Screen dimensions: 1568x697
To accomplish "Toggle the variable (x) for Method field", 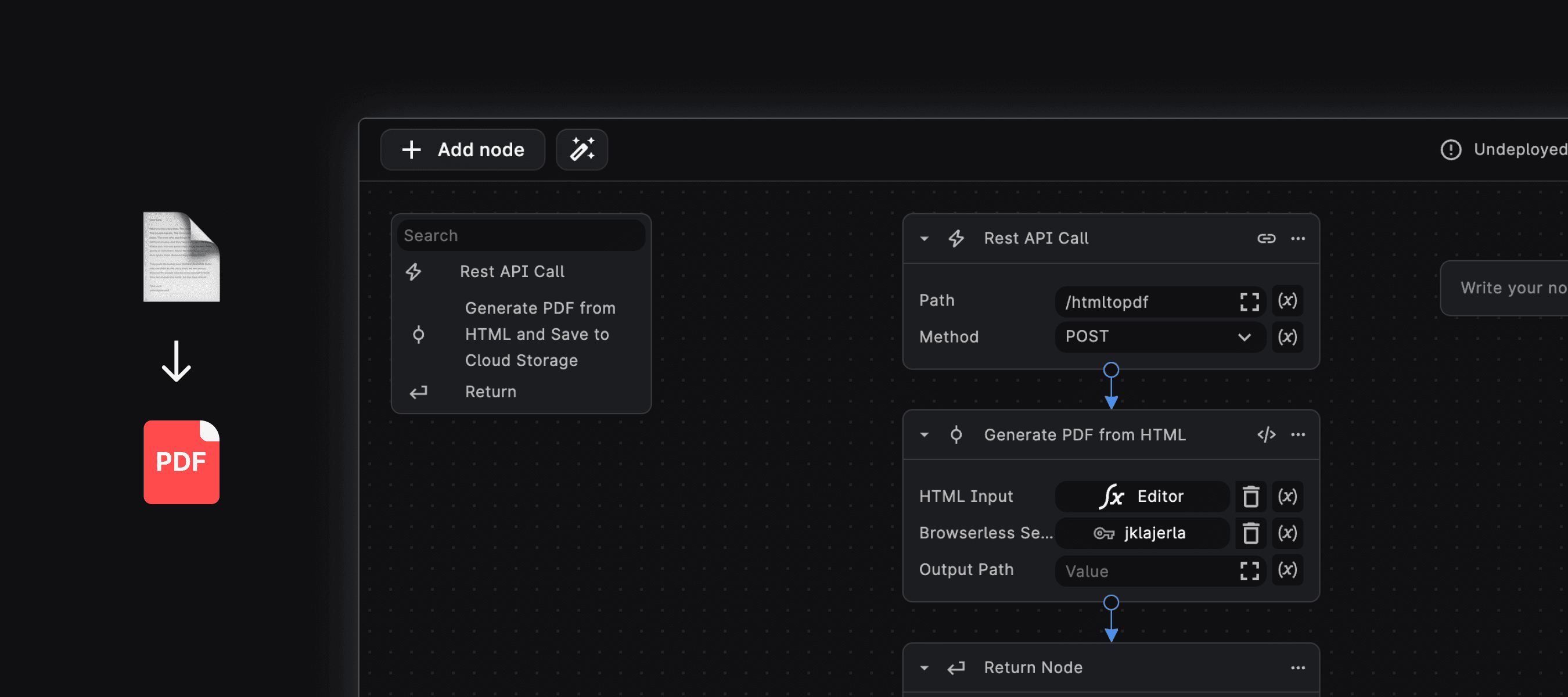I will (x=1287, y=337).
